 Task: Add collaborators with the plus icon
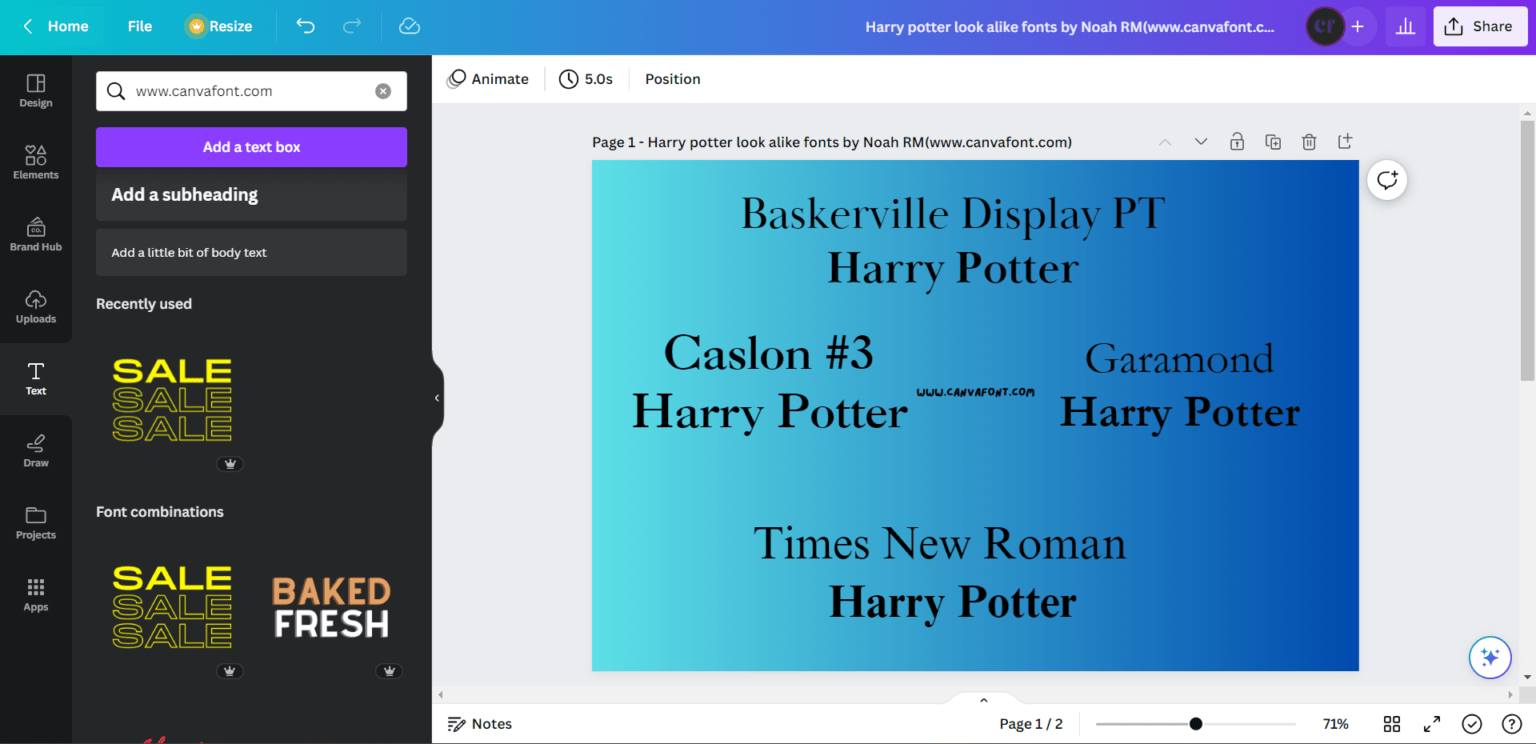1357,27
